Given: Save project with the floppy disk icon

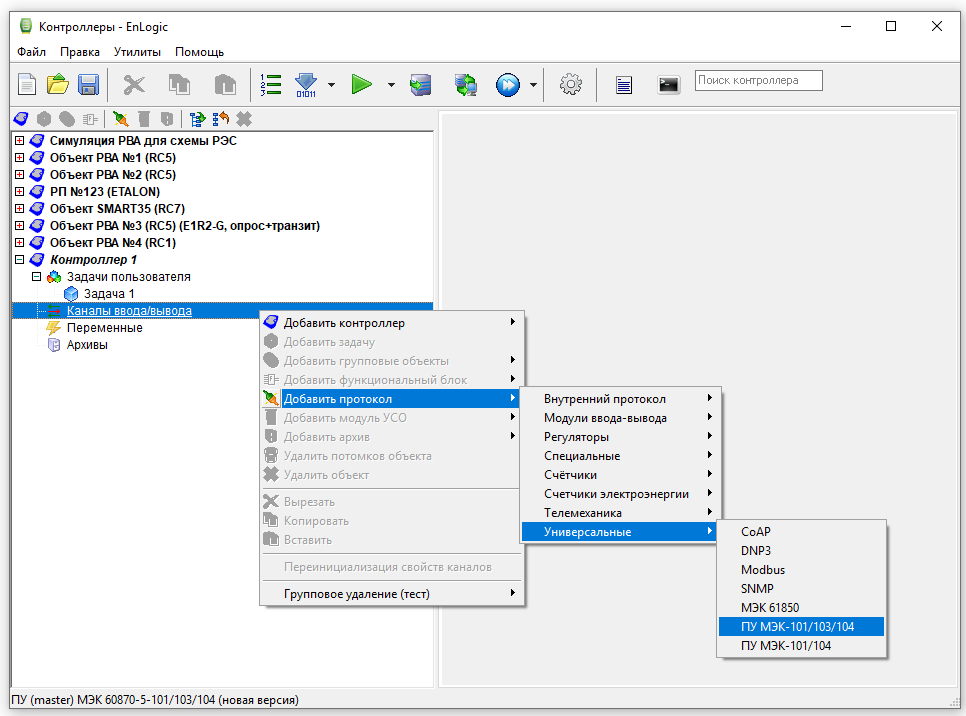Looking at the screenshot, I should (88, 85).
